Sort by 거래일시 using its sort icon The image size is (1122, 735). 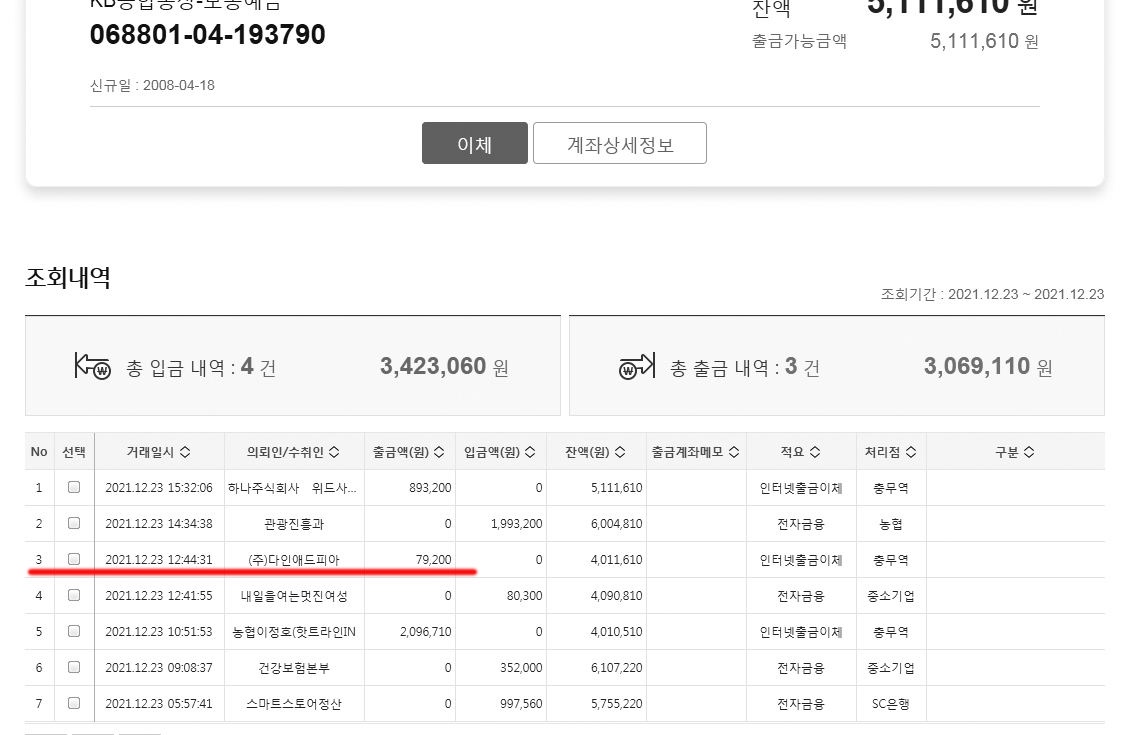point(185,452)
